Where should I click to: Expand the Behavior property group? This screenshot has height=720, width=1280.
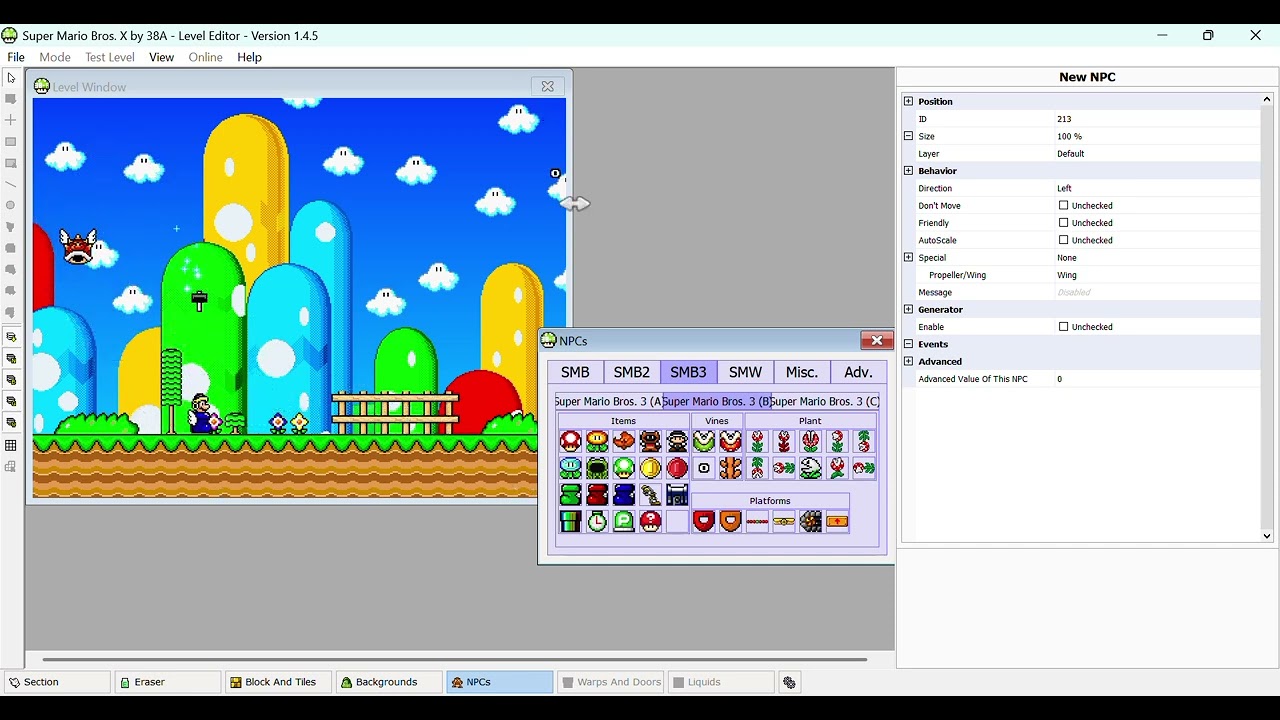coord(908,171)
